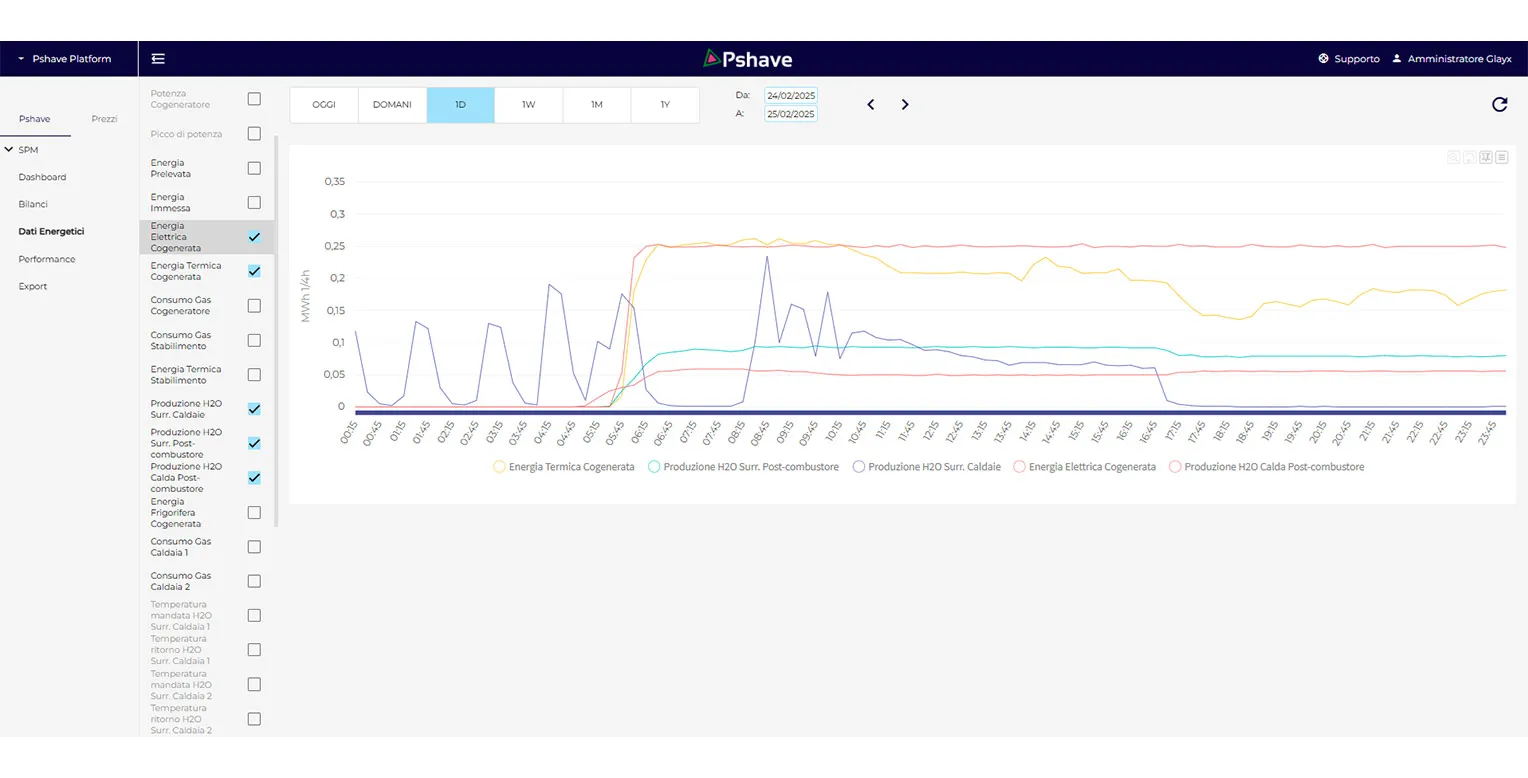
Task: Toggle Energia Termica Cogenerata legend swatch
Action: 500,467
